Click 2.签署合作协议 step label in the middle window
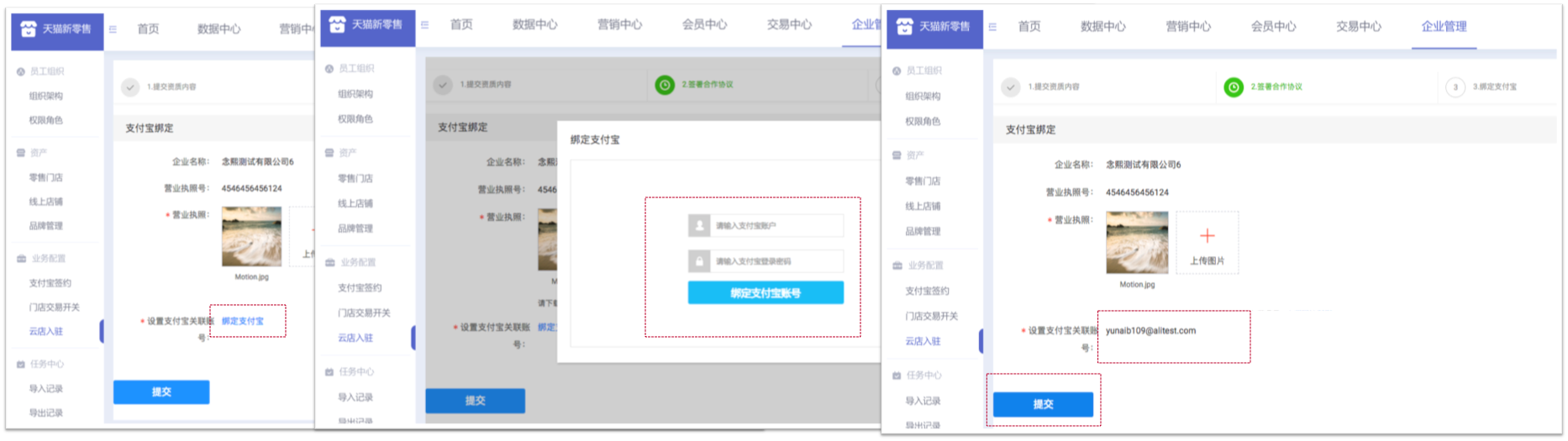This screenshot has height=441, width=1568. [x=708, y=84]
